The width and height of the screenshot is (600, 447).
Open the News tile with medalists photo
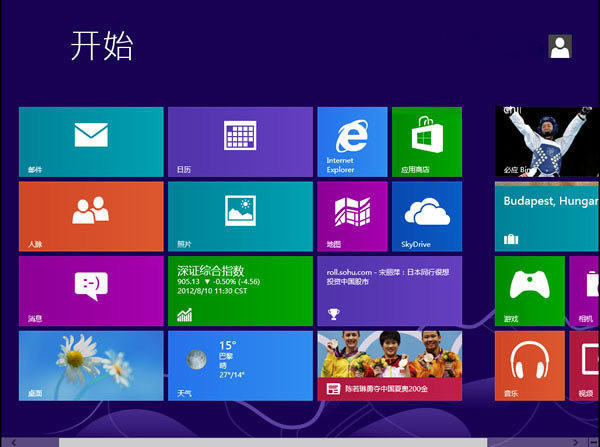[x=390, y=366]
